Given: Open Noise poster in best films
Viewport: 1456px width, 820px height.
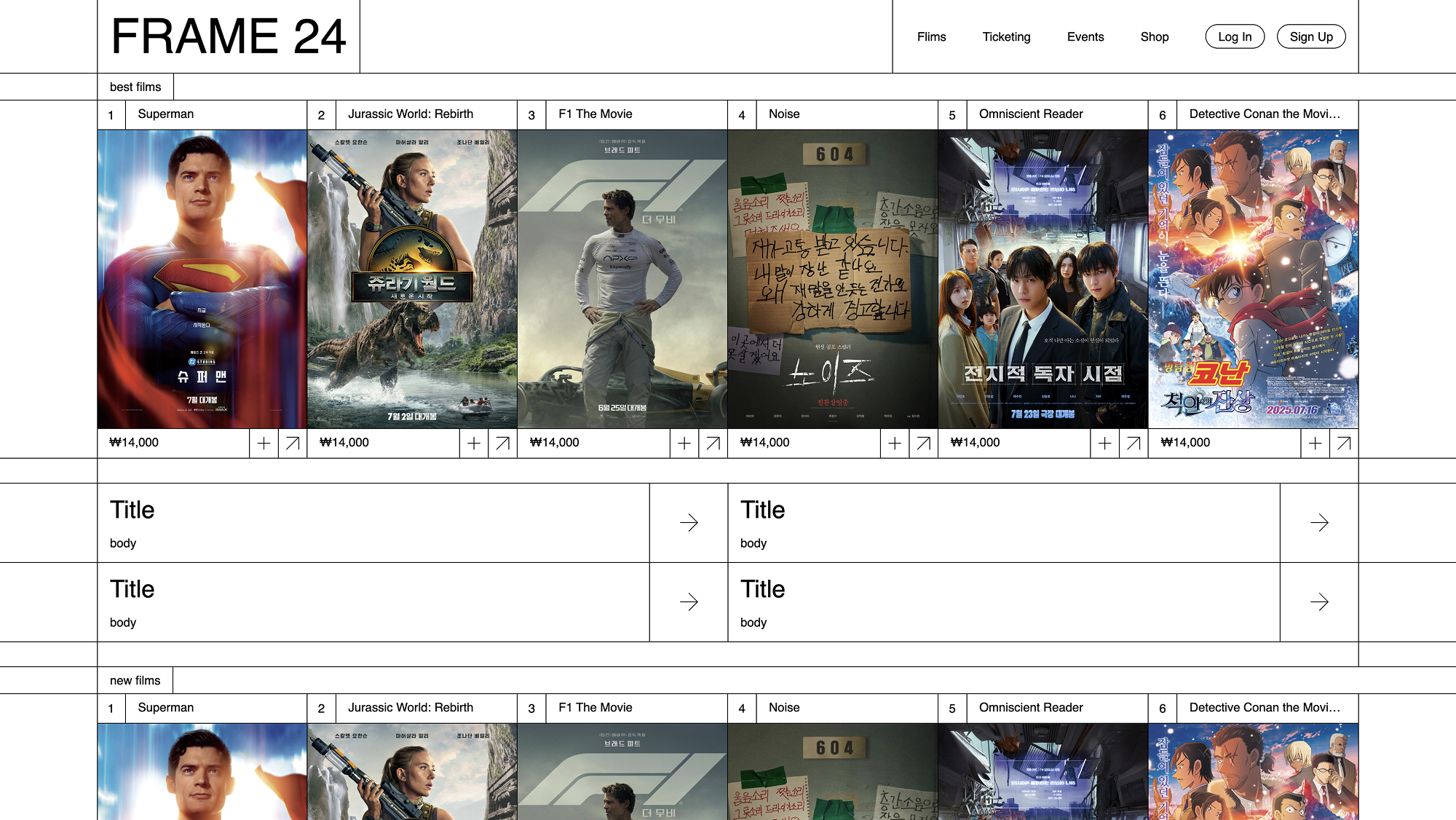Looking at the screenshot, I should coord(833,279).
